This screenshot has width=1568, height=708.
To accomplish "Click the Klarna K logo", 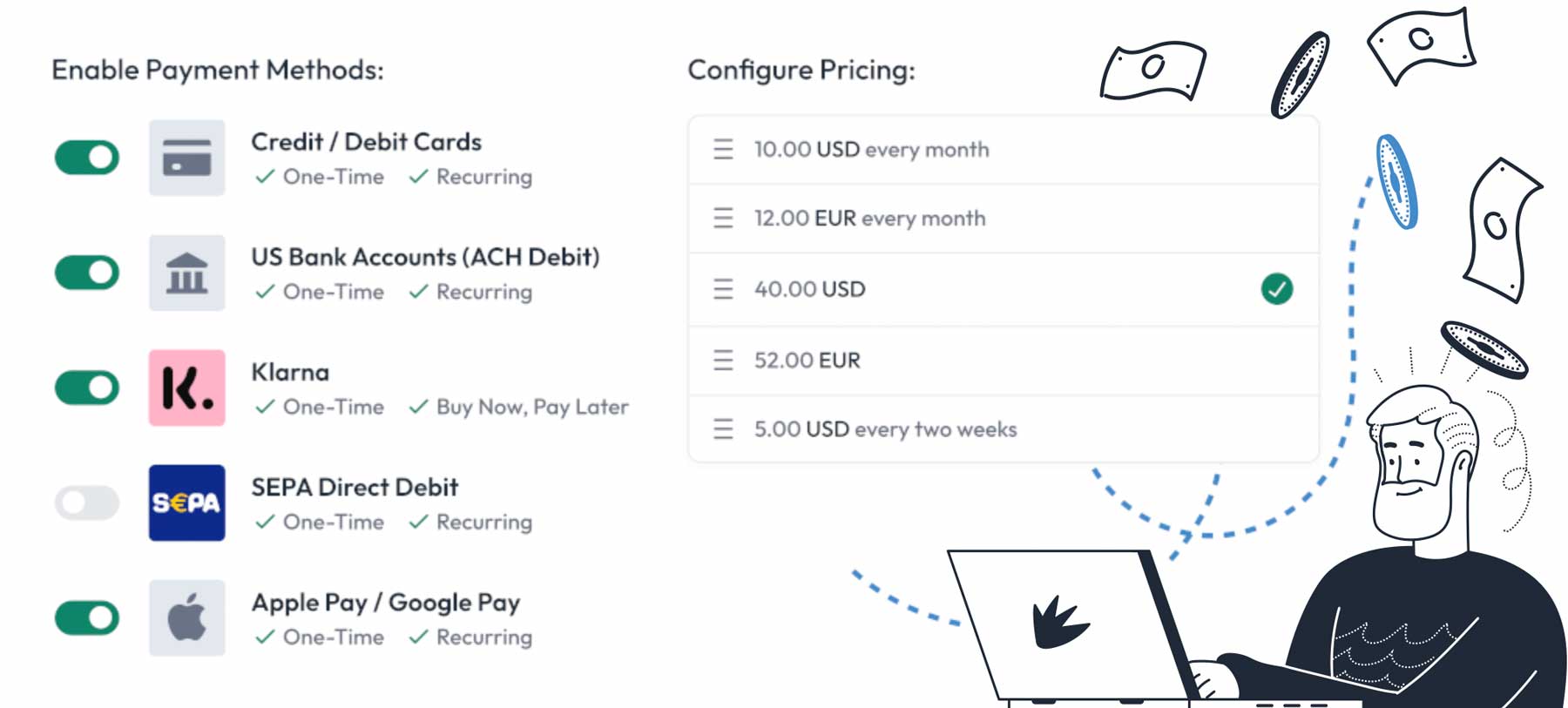I will (x=186, y=388).
